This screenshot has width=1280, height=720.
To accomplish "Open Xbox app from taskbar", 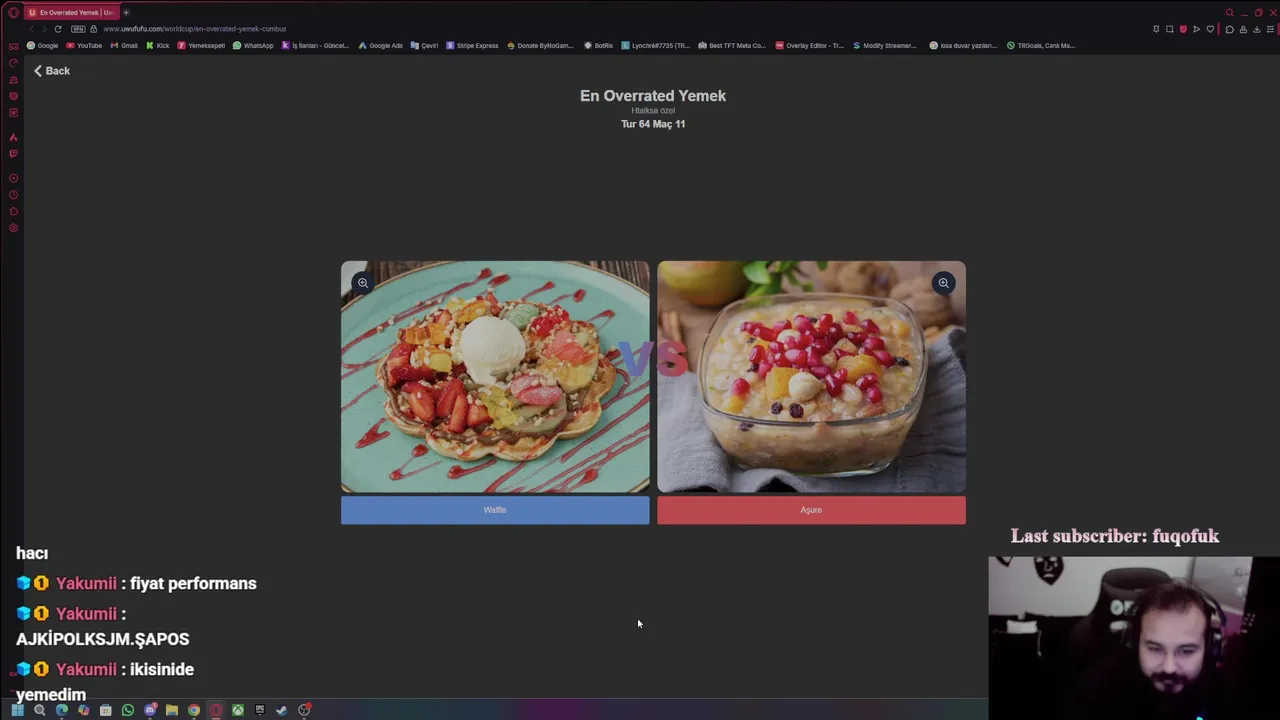I will 238,710.
